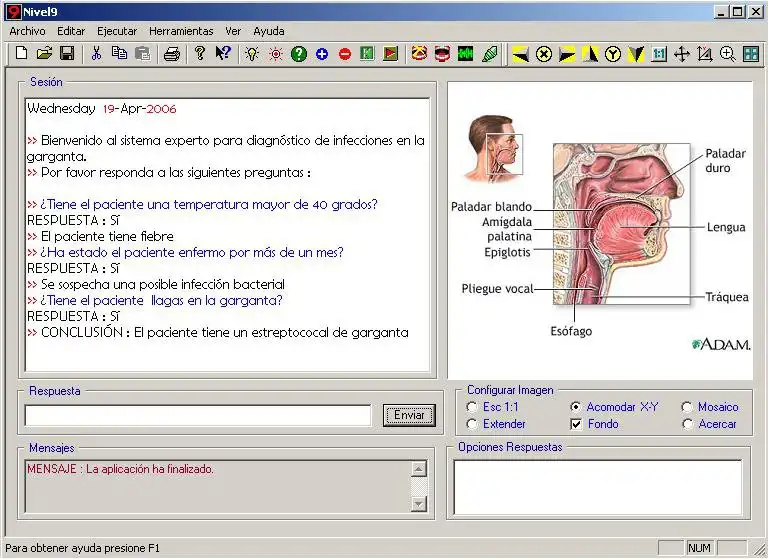This screenshot has width=768, height=559.
Task: Click the New file toolbar icon
Action: point(21,53)
